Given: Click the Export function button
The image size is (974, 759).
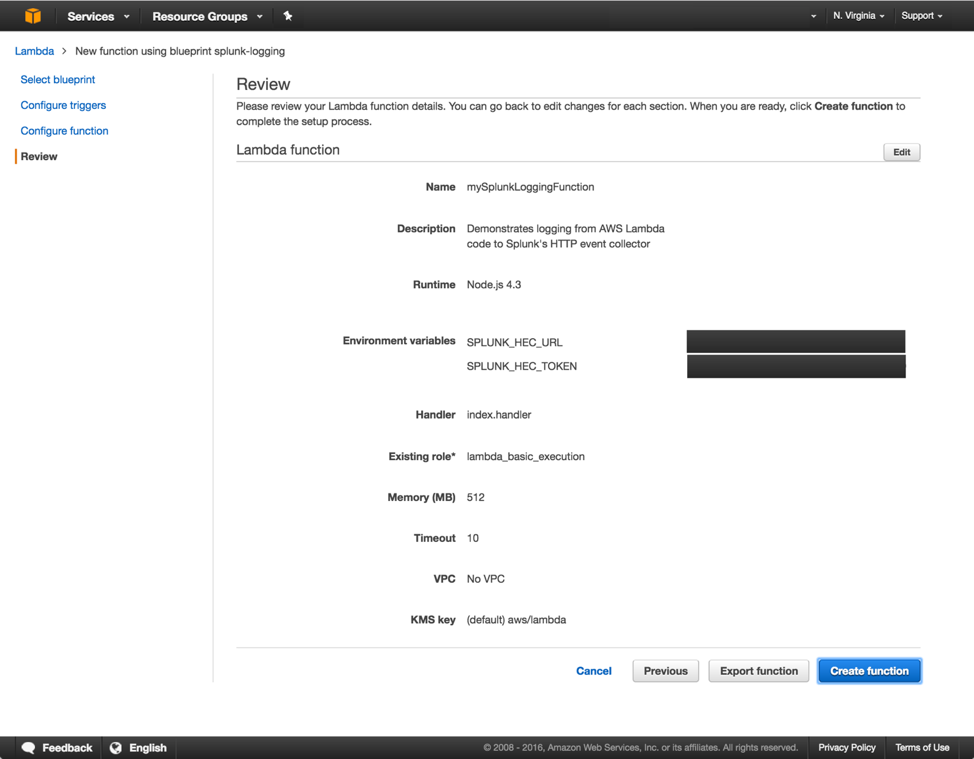Looking at the screenshot, I should [758, 671].
